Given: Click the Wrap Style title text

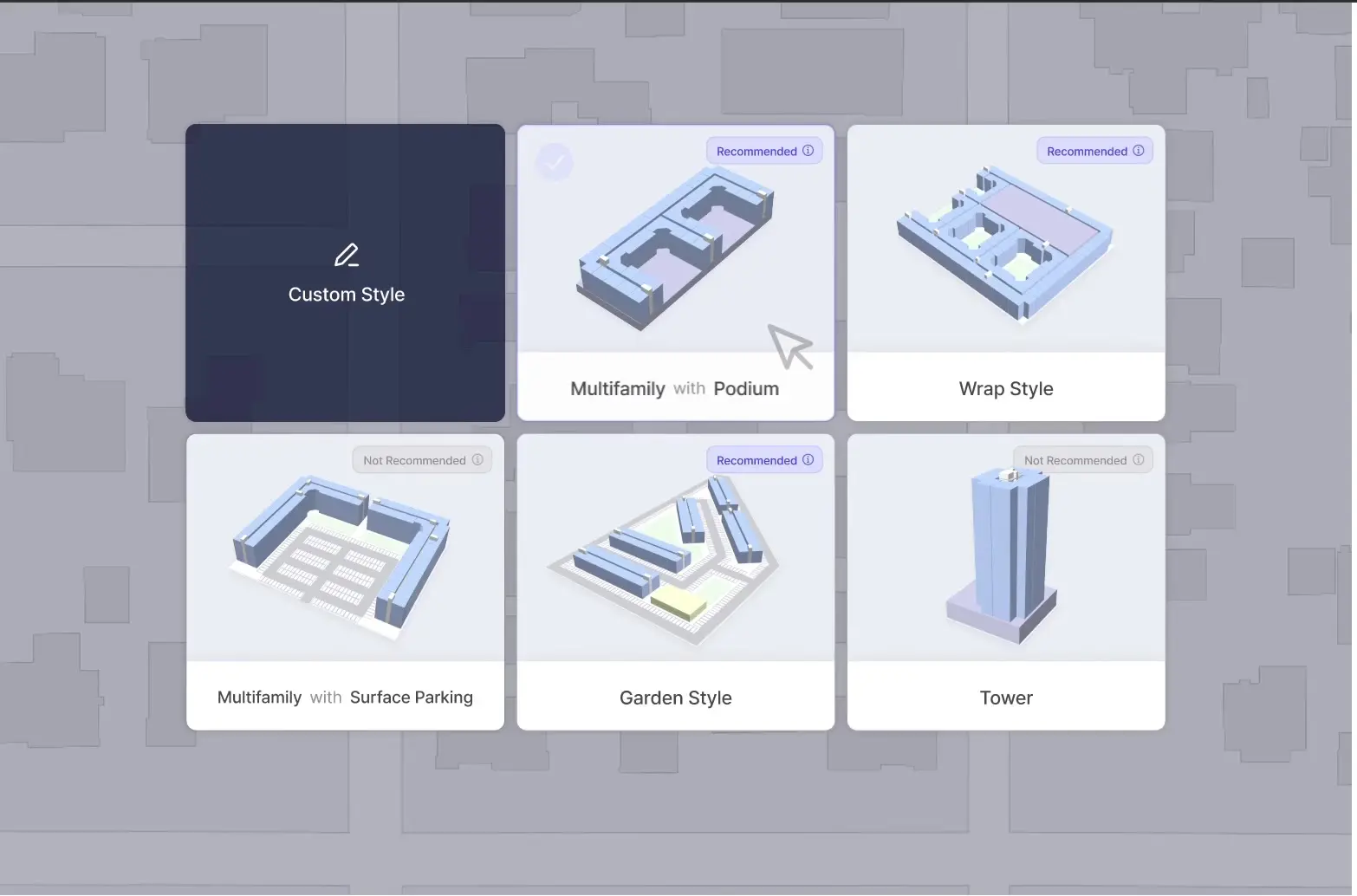Looking at the screenshot, I should [1006, 389].
